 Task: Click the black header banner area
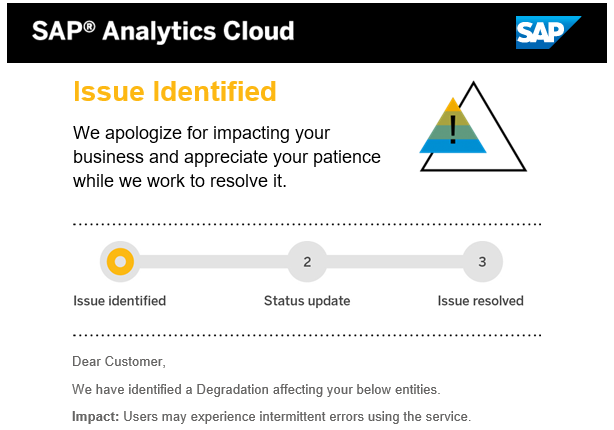[x=307, y=33]
